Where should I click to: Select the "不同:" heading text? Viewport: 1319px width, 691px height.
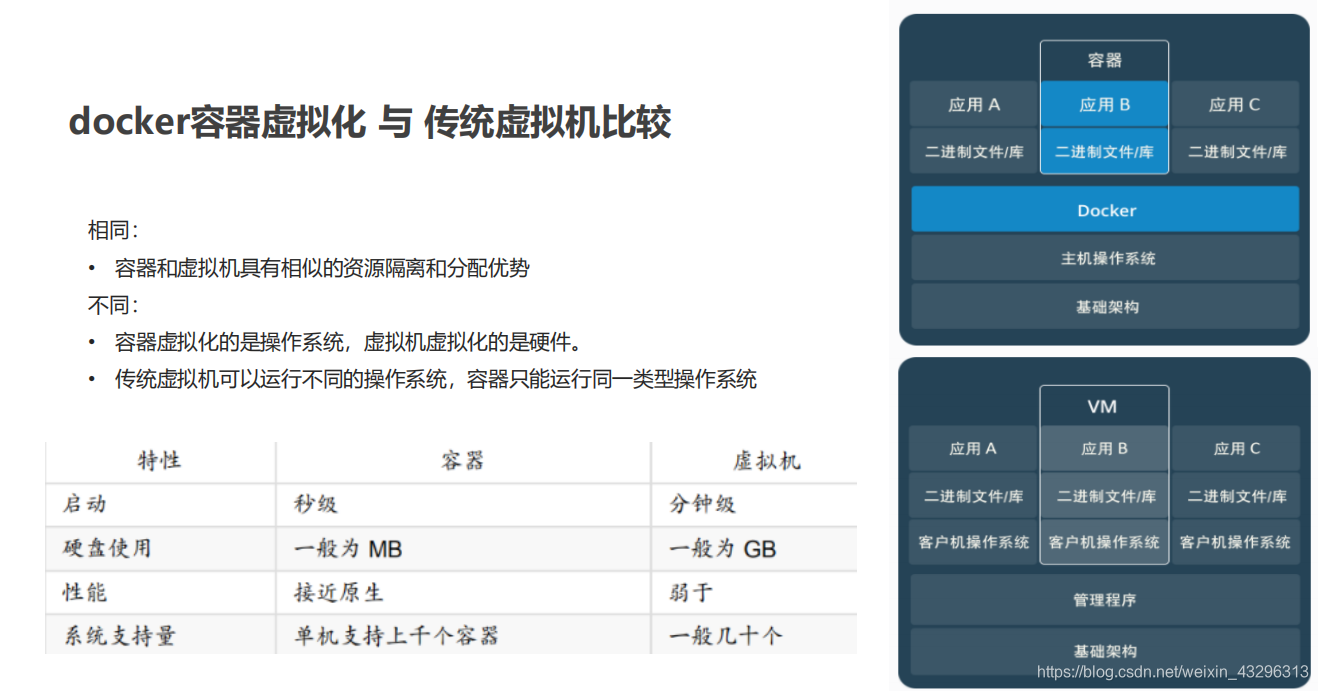[x=114, y=305]
